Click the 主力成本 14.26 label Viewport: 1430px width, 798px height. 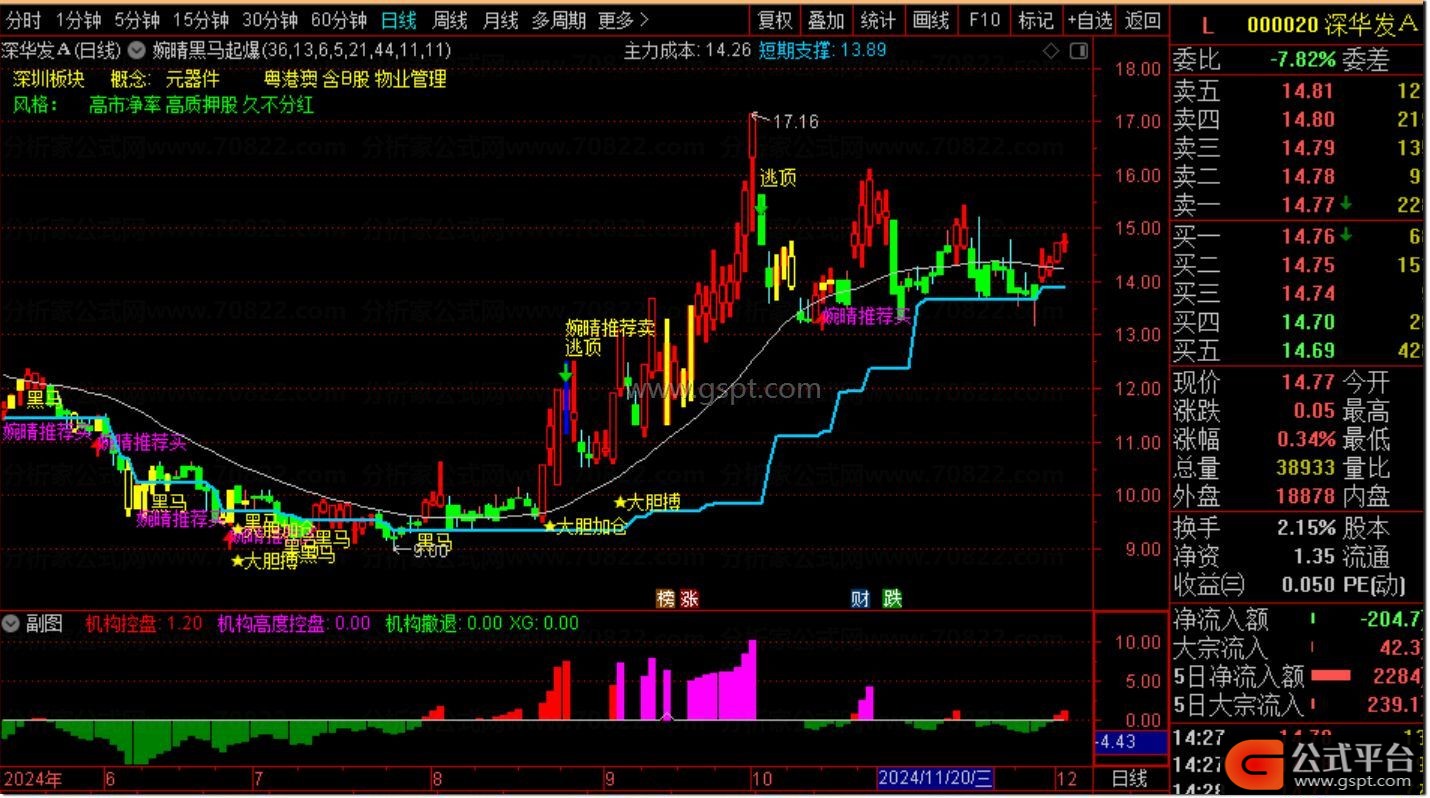point(687,49)
